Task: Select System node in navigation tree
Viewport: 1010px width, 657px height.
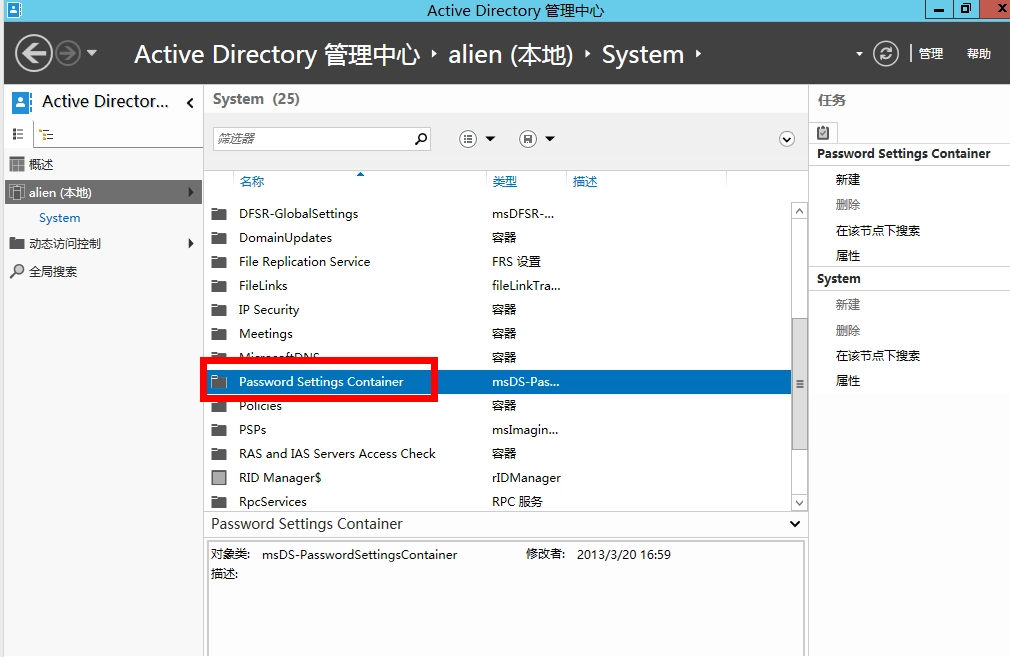Action: 60,218
